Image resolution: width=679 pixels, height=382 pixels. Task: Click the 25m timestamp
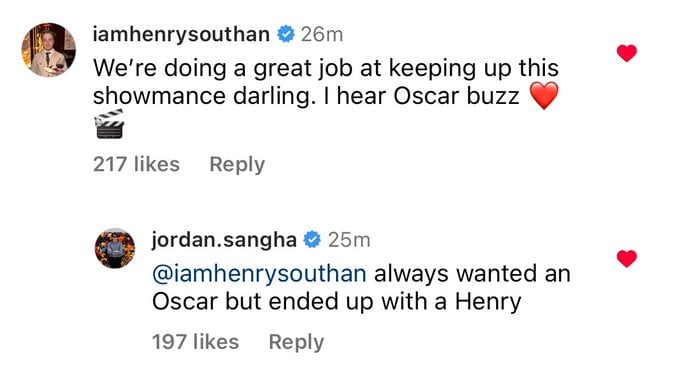pos(349,240)
